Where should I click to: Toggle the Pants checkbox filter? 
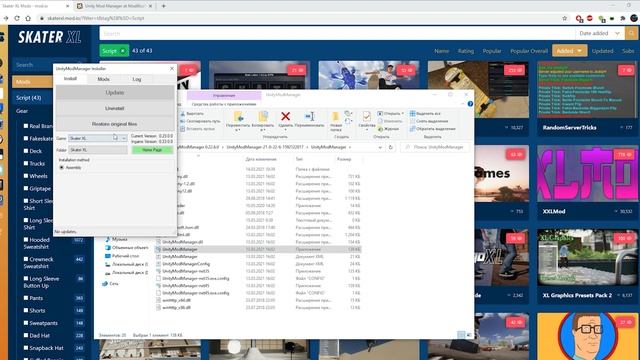pyautogui.click(x=26, y=298)
